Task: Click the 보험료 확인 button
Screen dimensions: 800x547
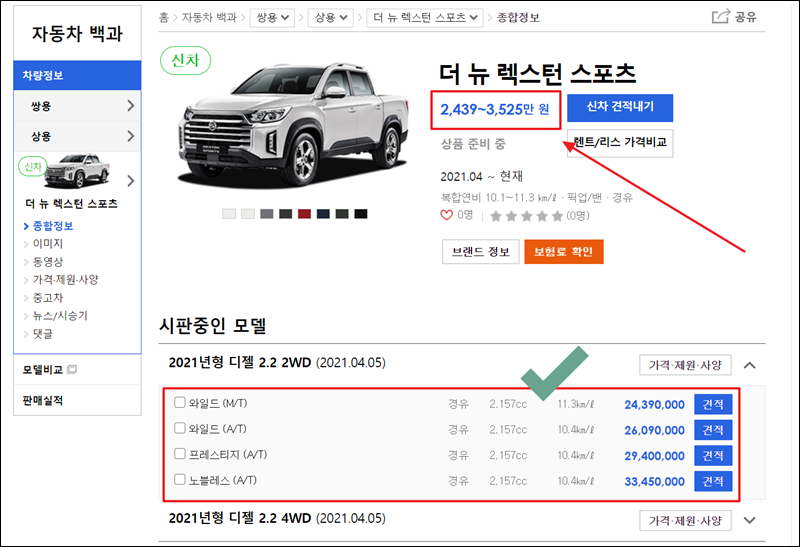Action: tap(564, 252)
